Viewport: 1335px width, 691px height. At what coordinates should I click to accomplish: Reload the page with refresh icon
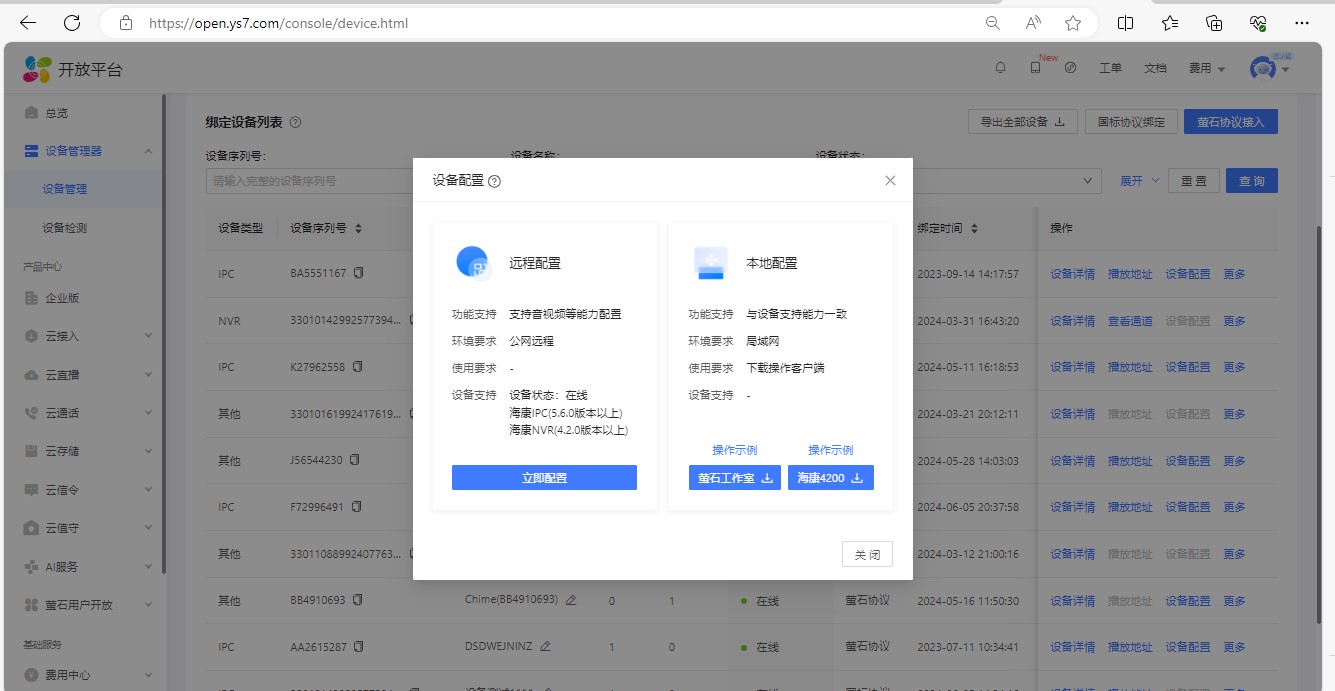click(x=72, y=22)
